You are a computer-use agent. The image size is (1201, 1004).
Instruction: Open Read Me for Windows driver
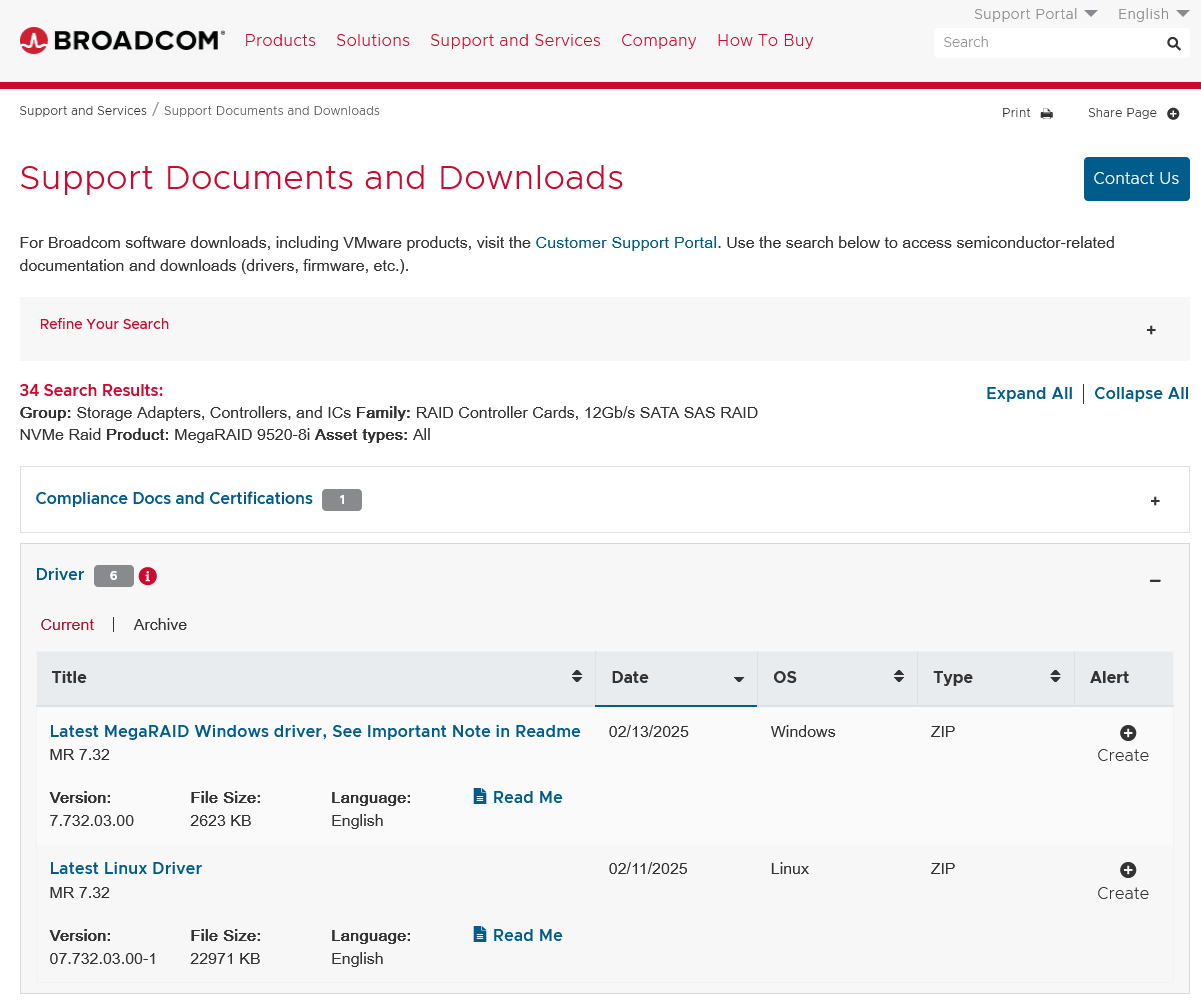[x=517, y=797]
